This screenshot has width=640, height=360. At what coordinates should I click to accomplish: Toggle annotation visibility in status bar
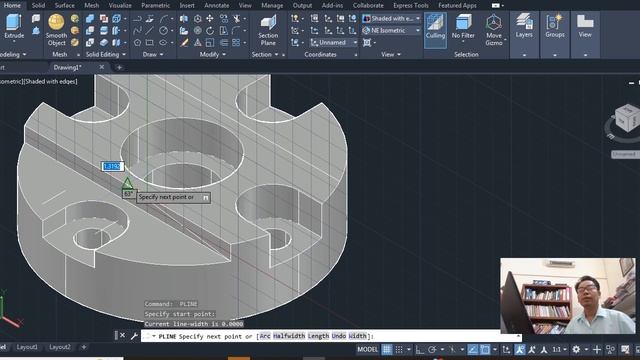tap(520, 349)
